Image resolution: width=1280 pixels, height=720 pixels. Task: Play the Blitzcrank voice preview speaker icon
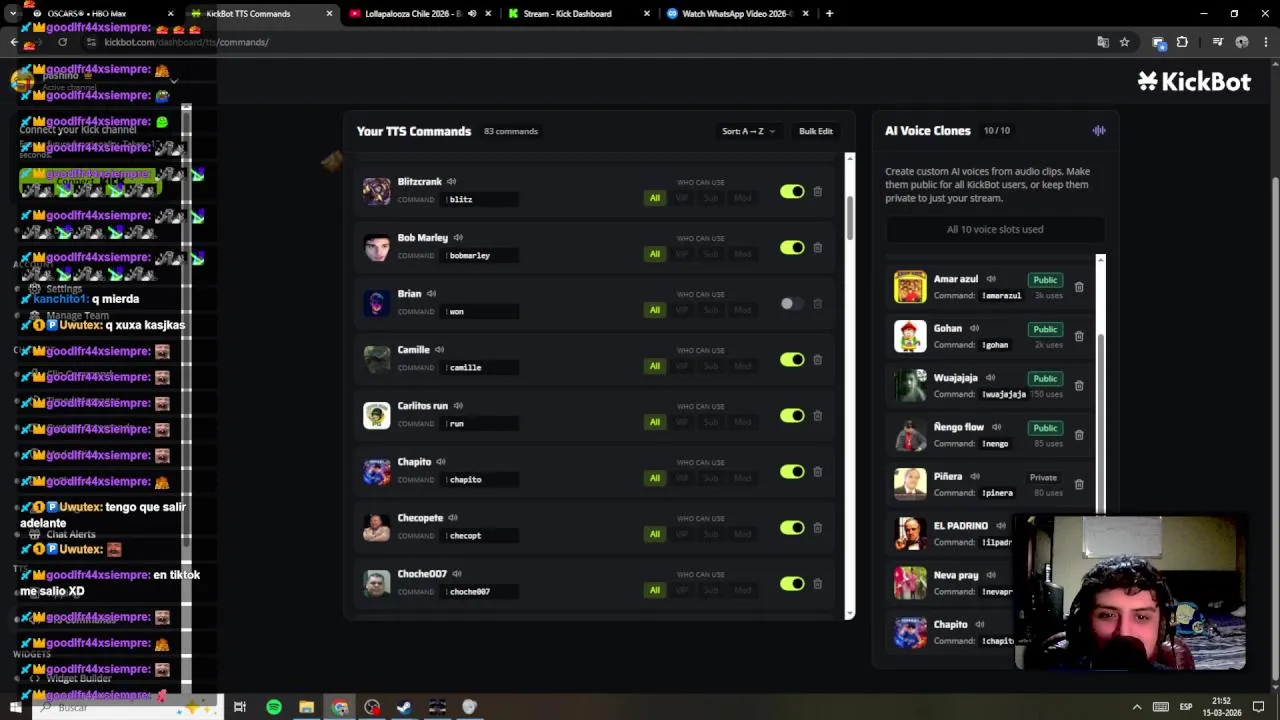click(x=451, y=182)
